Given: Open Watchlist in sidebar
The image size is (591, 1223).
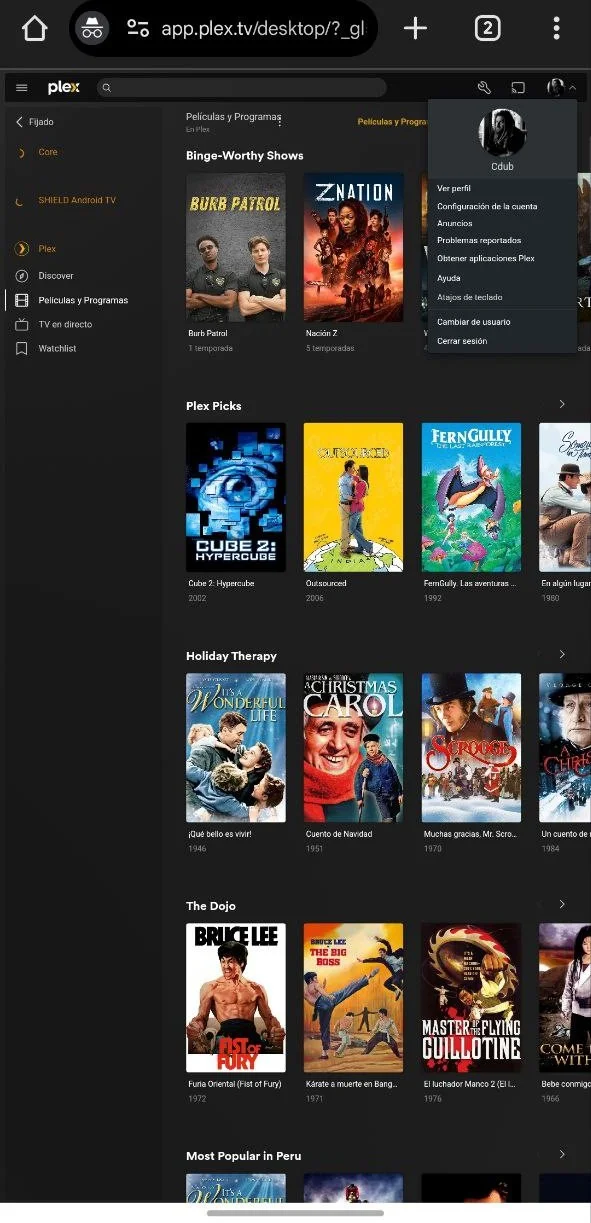Looking at the screenshot, I should click(57, 348).
